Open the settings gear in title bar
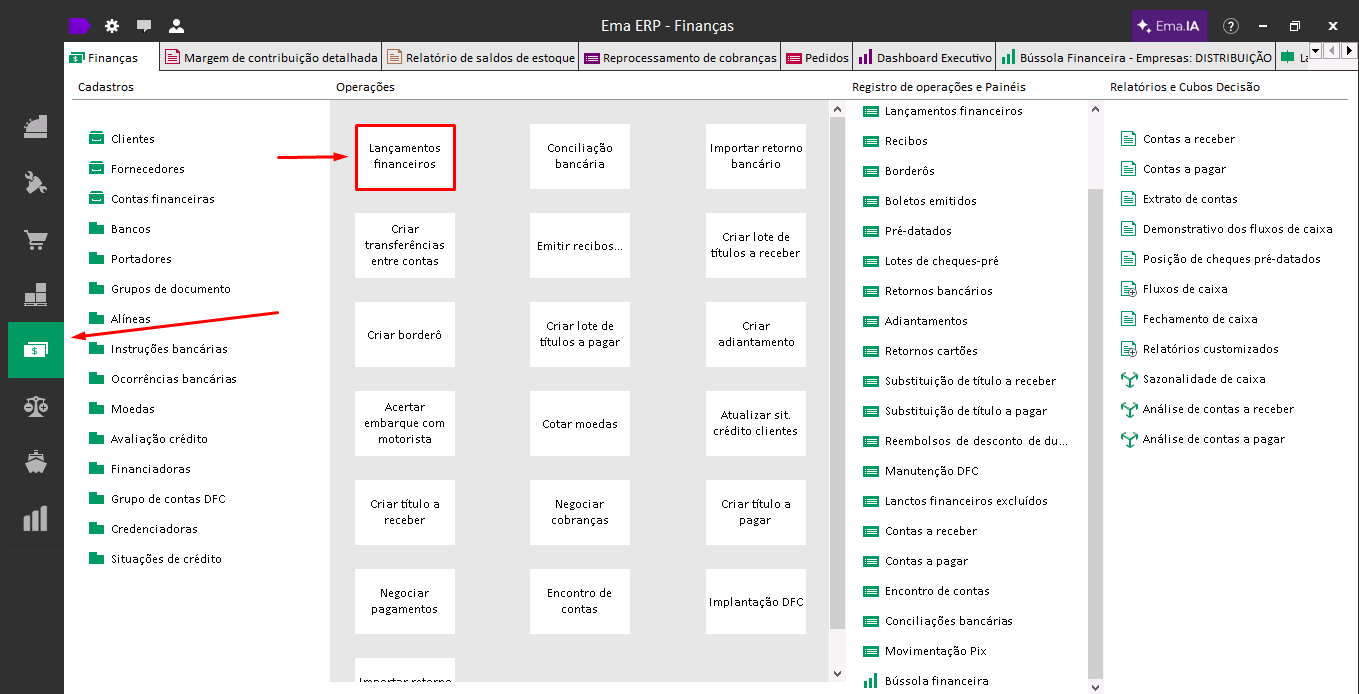Image resolution: width=1359 pixels, height=694 pixels. (112, 26)
